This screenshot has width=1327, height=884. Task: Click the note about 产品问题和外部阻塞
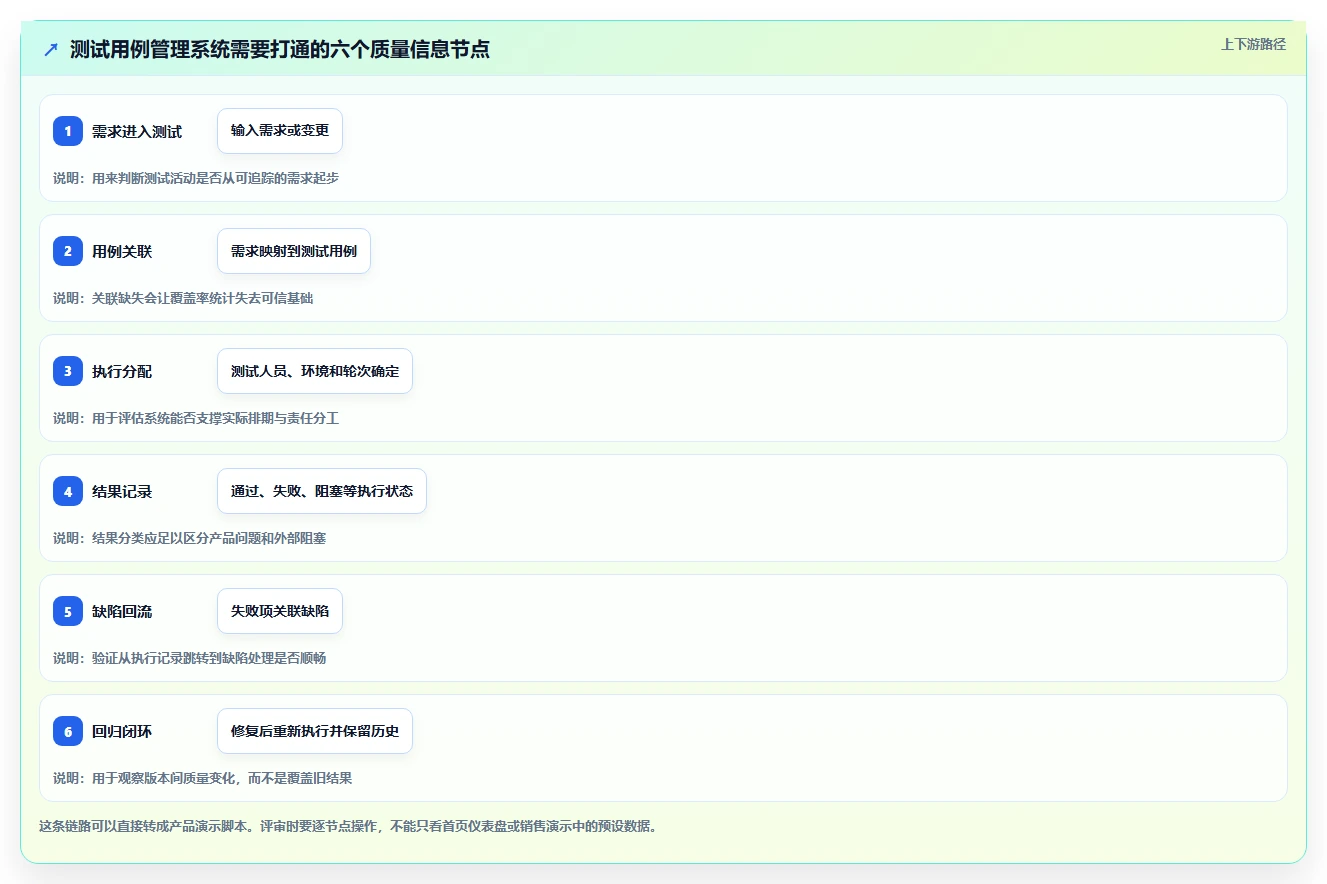click(x=190, y=538)
